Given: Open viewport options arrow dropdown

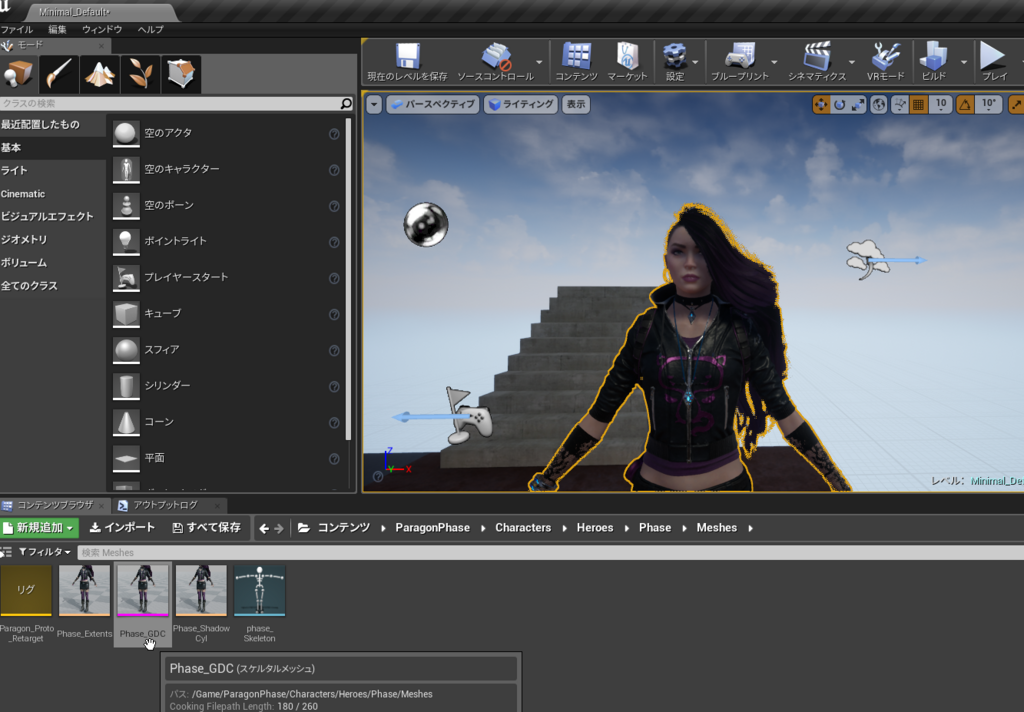Looking at the screenshot, I should click(x=374, y=105).
